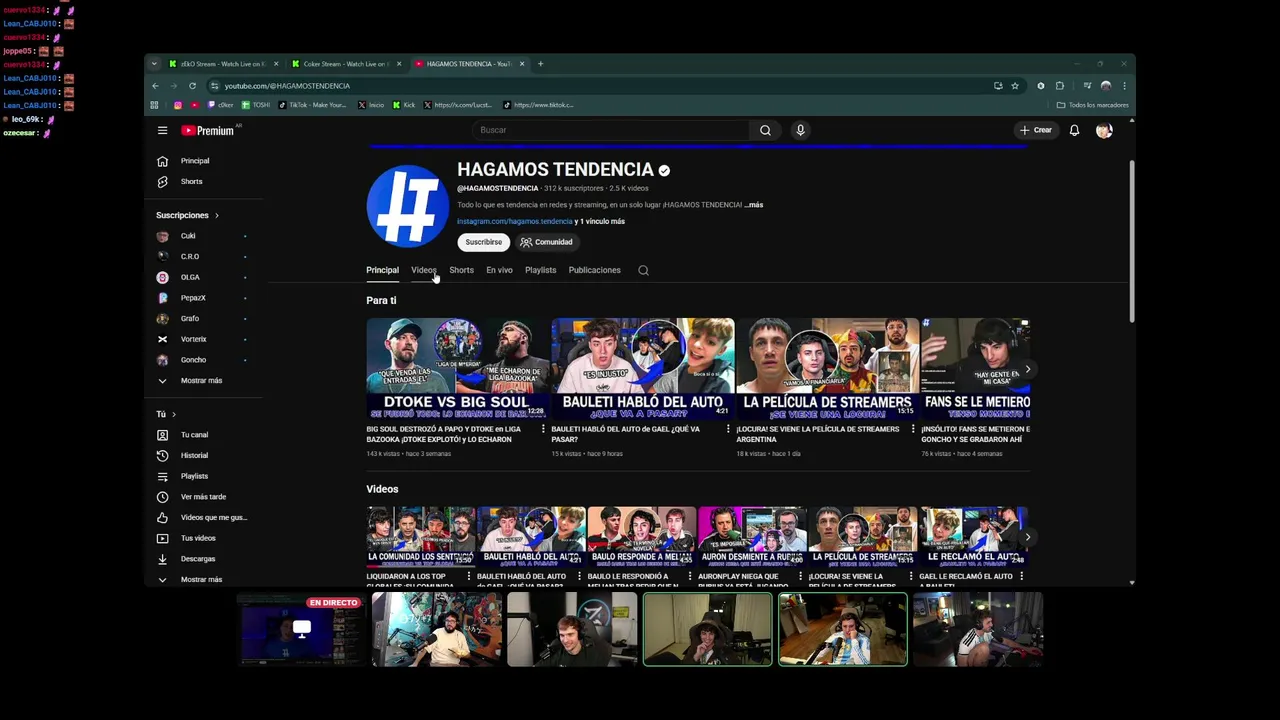Open the browser extensions puzzle icon
The height and width of the screenshot is (720, 1280).
tap(1060, 86)
